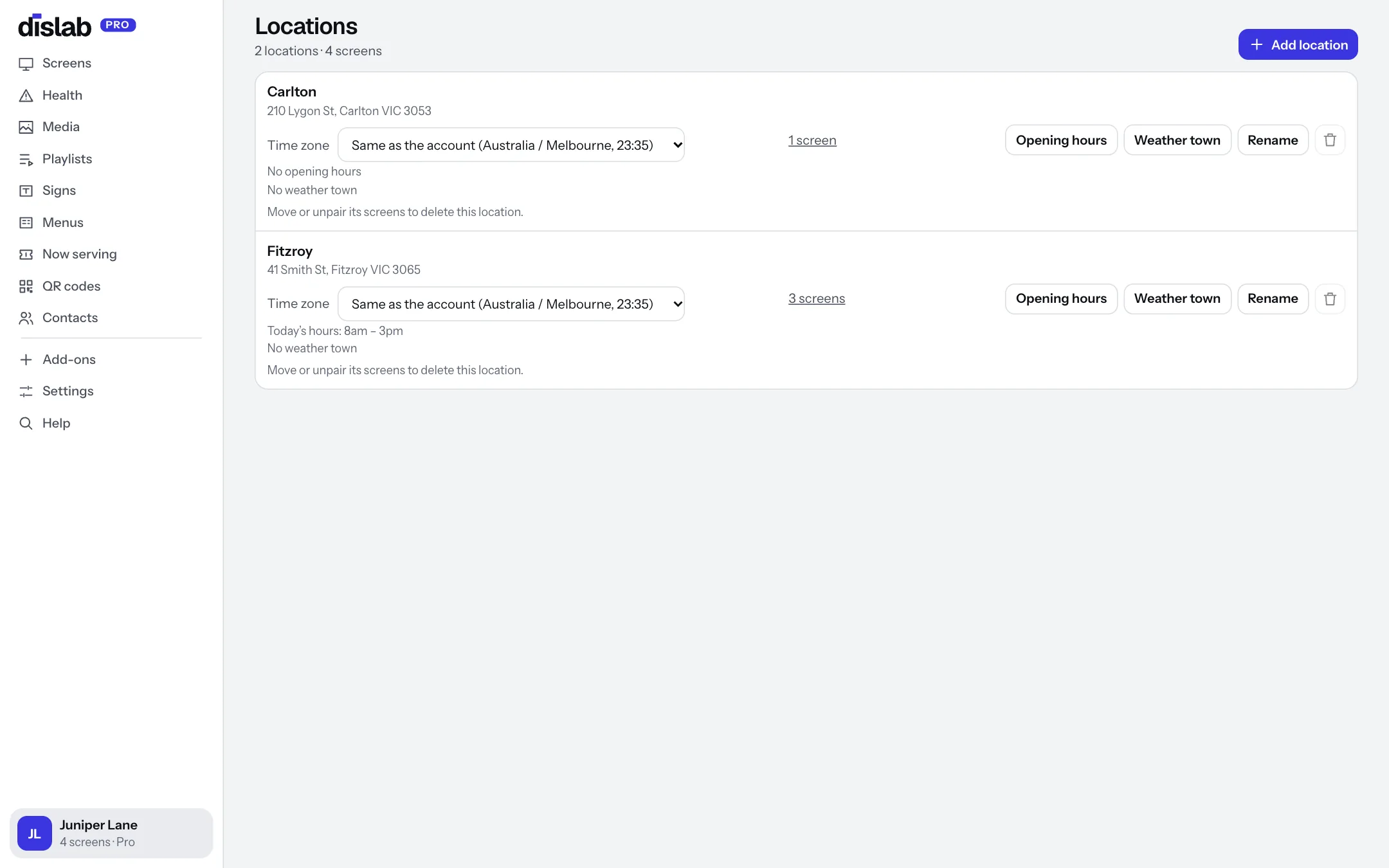Click the Settings sliders icon
Image resolution: width=1389 pixels, height=868 pixels.
coord(26,392)
